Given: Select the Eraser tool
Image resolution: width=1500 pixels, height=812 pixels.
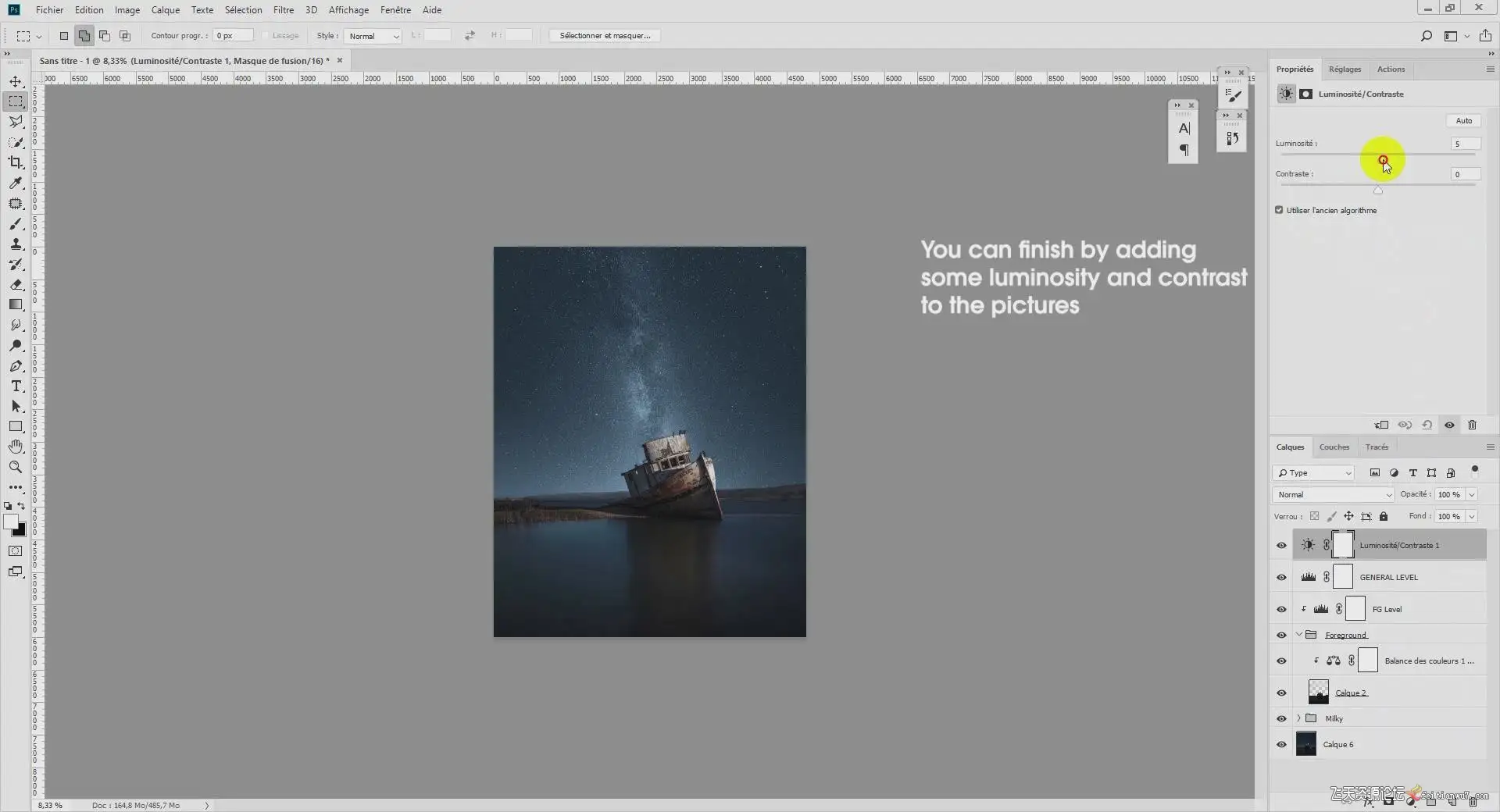Looking at the screenshot, I should pyautogui.click(x=16, y=285).
